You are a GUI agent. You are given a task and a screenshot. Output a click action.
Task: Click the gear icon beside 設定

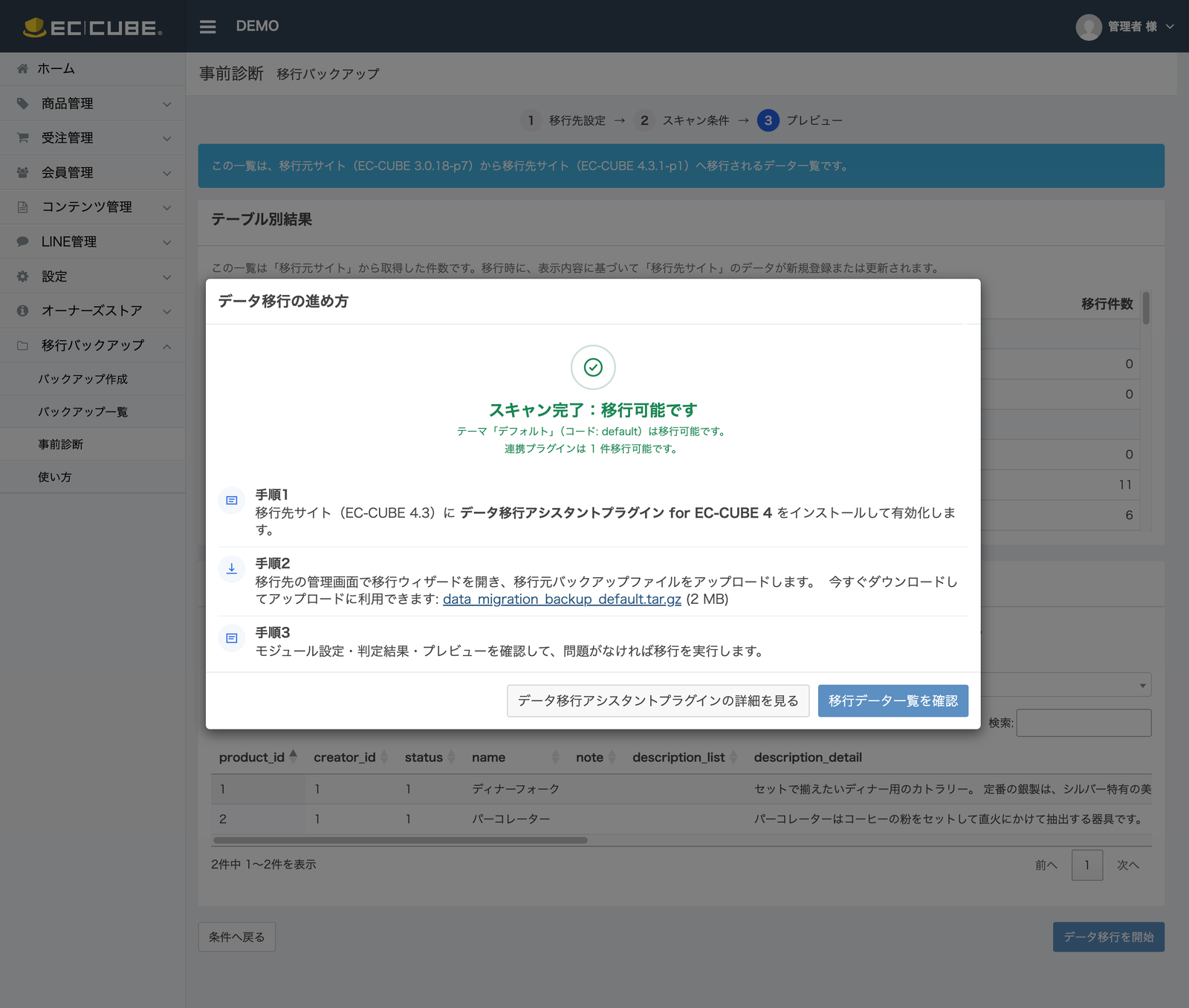click(22, 276)
